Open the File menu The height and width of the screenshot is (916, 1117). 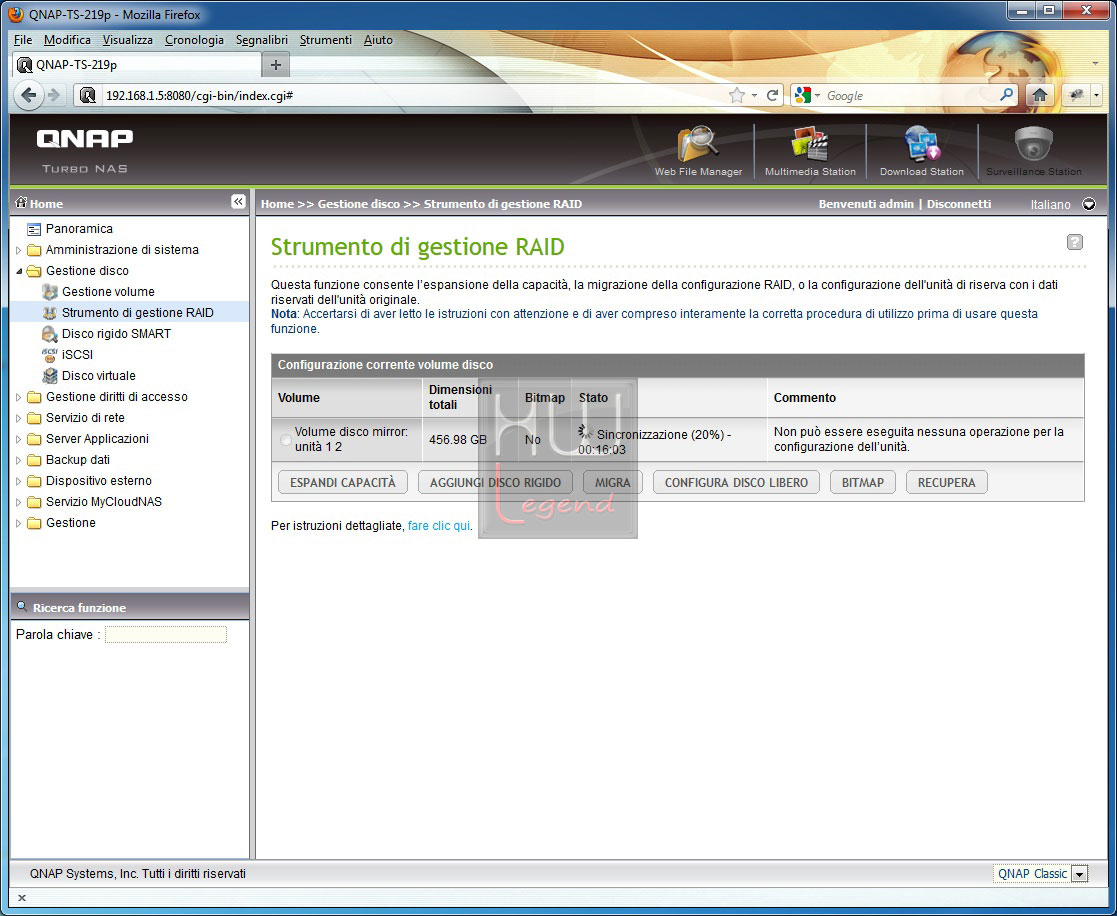(x=23, y=40)
